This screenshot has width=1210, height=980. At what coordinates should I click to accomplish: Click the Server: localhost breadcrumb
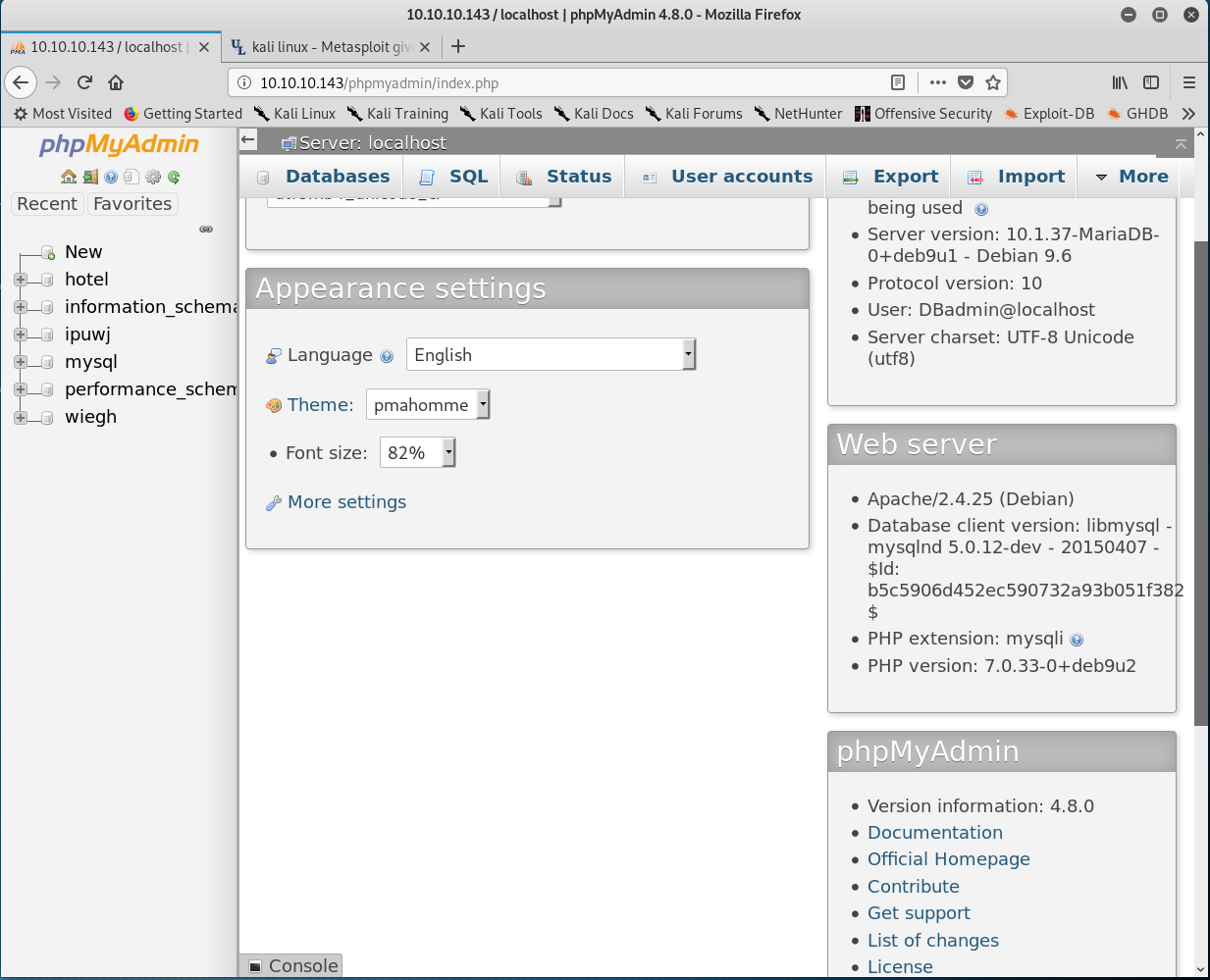point(372,143)
